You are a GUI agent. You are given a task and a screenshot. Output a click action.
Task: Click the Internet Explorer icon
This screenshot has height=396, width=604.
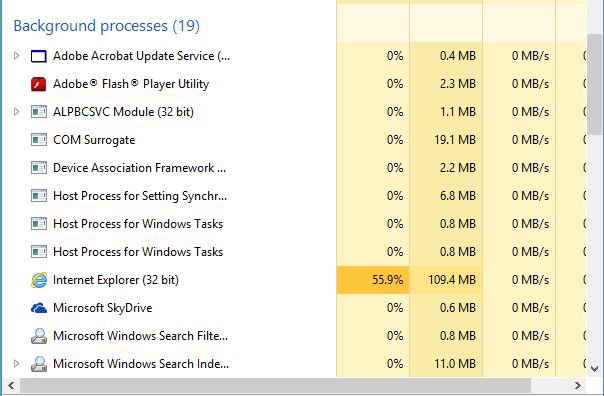click(39, 280)
